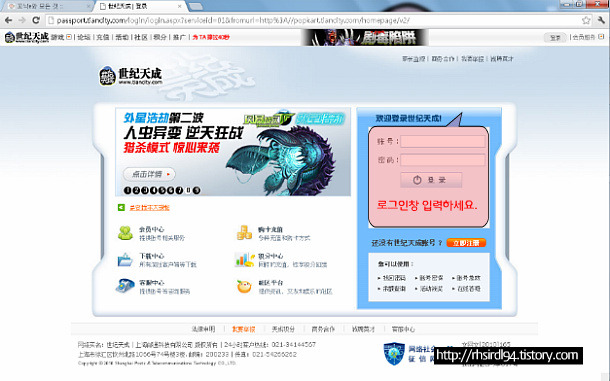Click the top game advertisement banner
610x381 pixels.
[x=365, y=37]
